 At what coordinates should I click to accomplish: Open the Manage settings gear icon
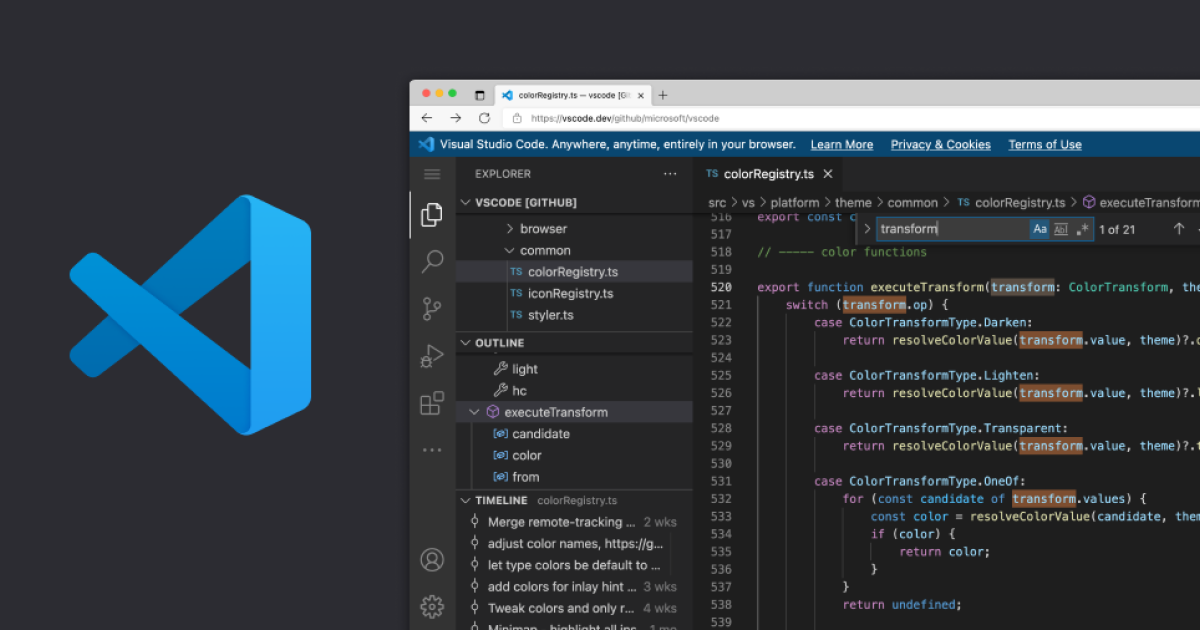pos(432,607)
